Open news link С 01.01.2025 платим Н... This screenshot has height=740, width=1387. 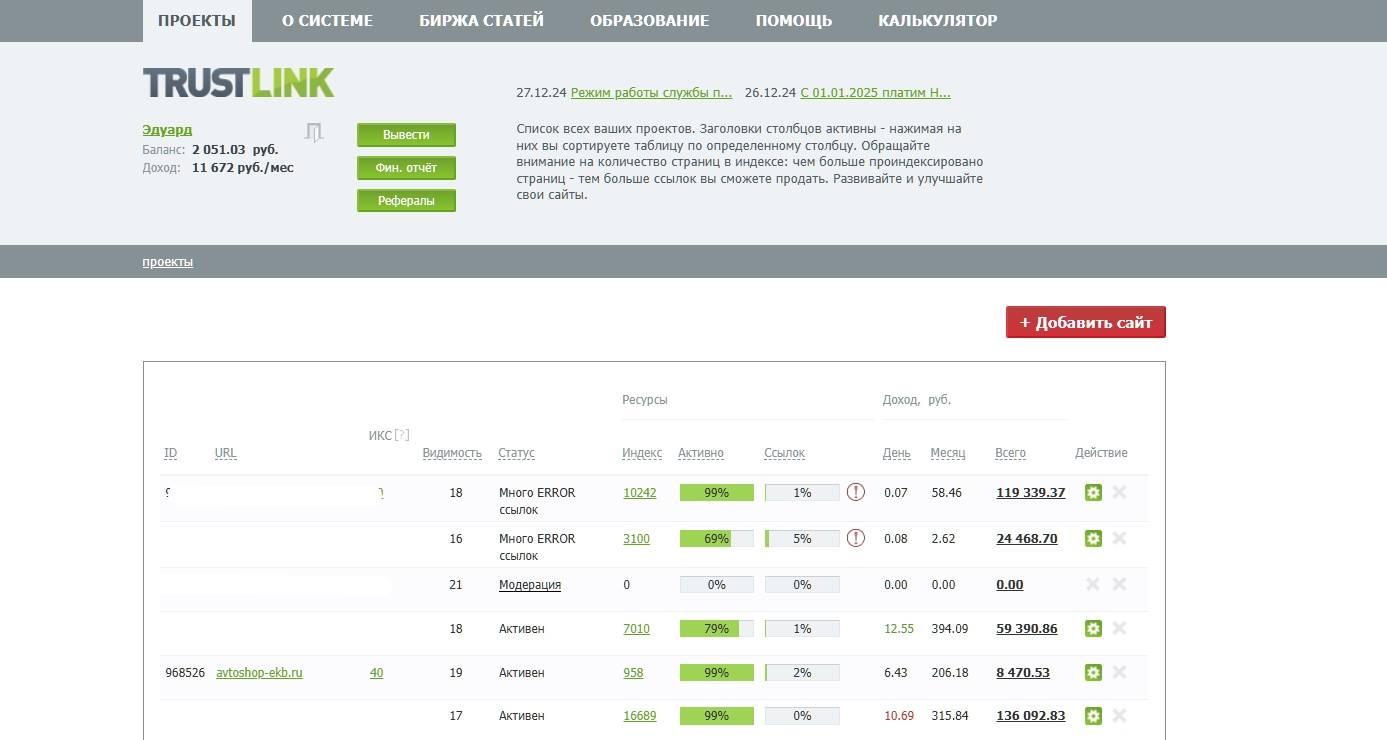click(x=876, y=93)
